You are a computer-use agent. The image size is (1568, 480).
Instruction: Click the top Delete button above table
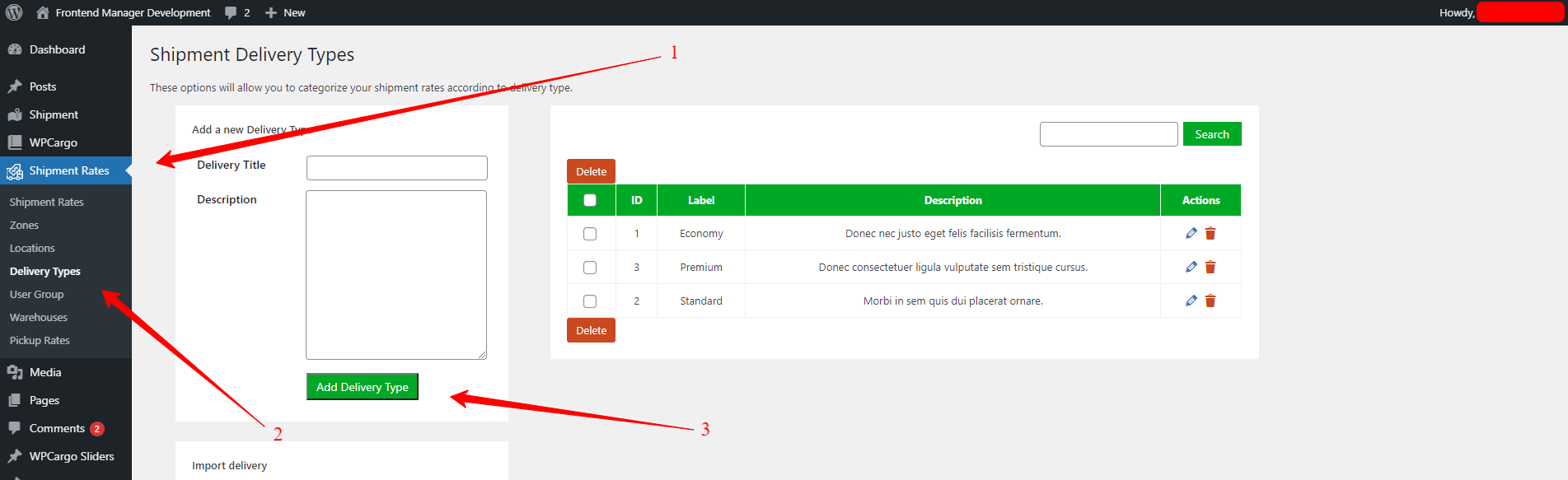pos(591,171)
